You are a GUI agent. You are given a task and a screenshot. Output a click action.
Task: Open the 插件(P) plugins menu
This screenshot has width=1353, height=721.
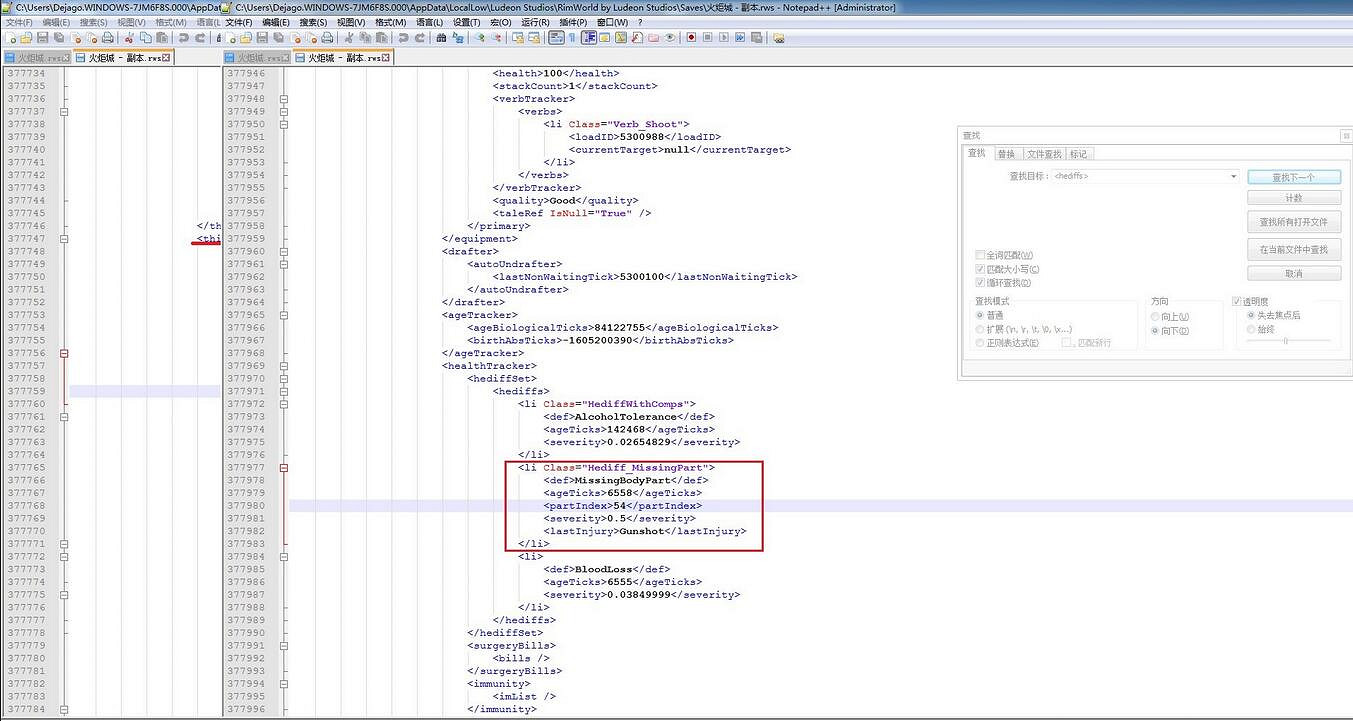pyautogui.click(x=573, y=22)
